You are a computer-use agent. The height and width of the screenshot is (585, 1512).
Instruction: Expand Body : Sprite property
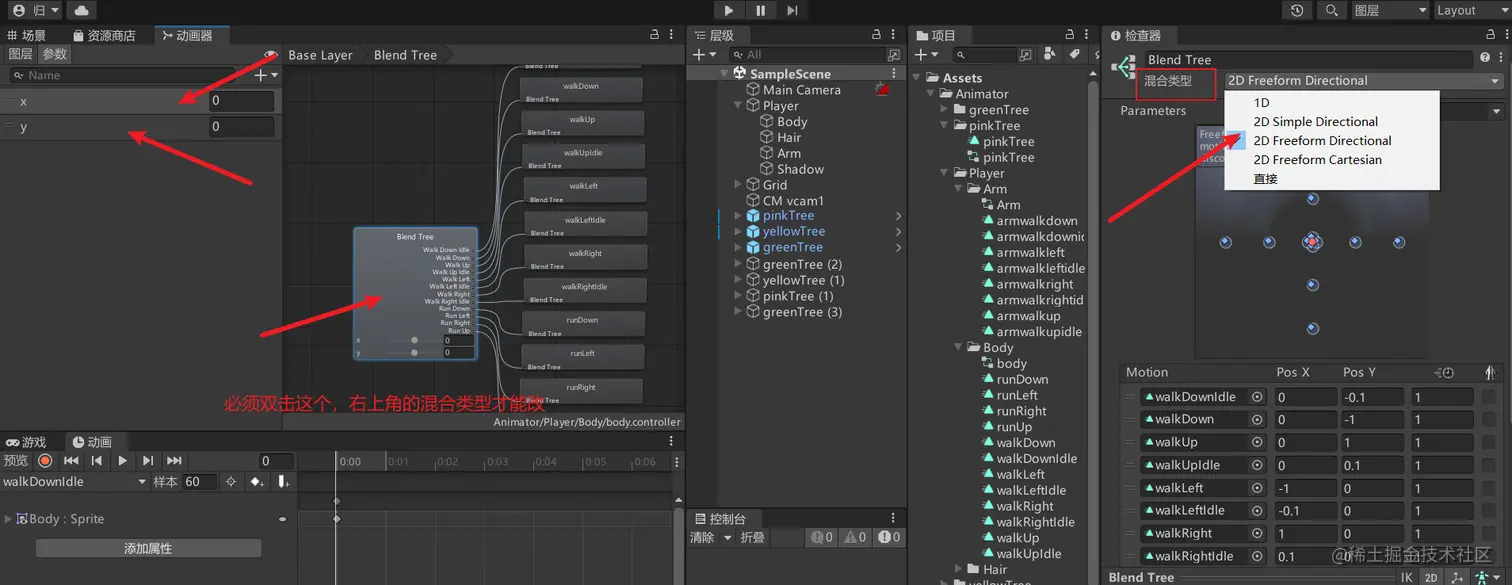click(9, 519)
